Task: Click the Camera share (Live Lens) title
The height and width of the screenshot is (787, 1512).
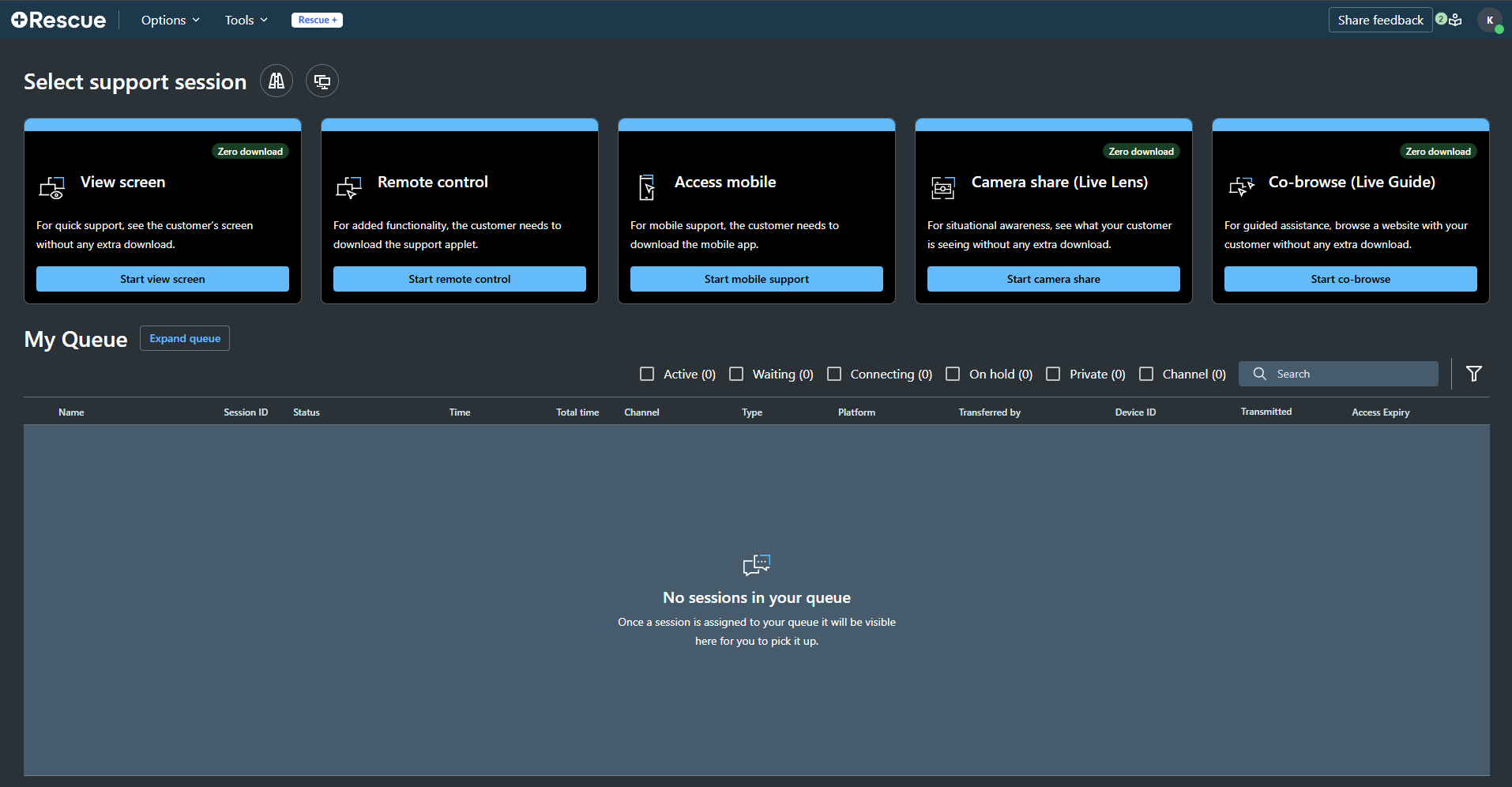Action: click(x=1059, y=182)
